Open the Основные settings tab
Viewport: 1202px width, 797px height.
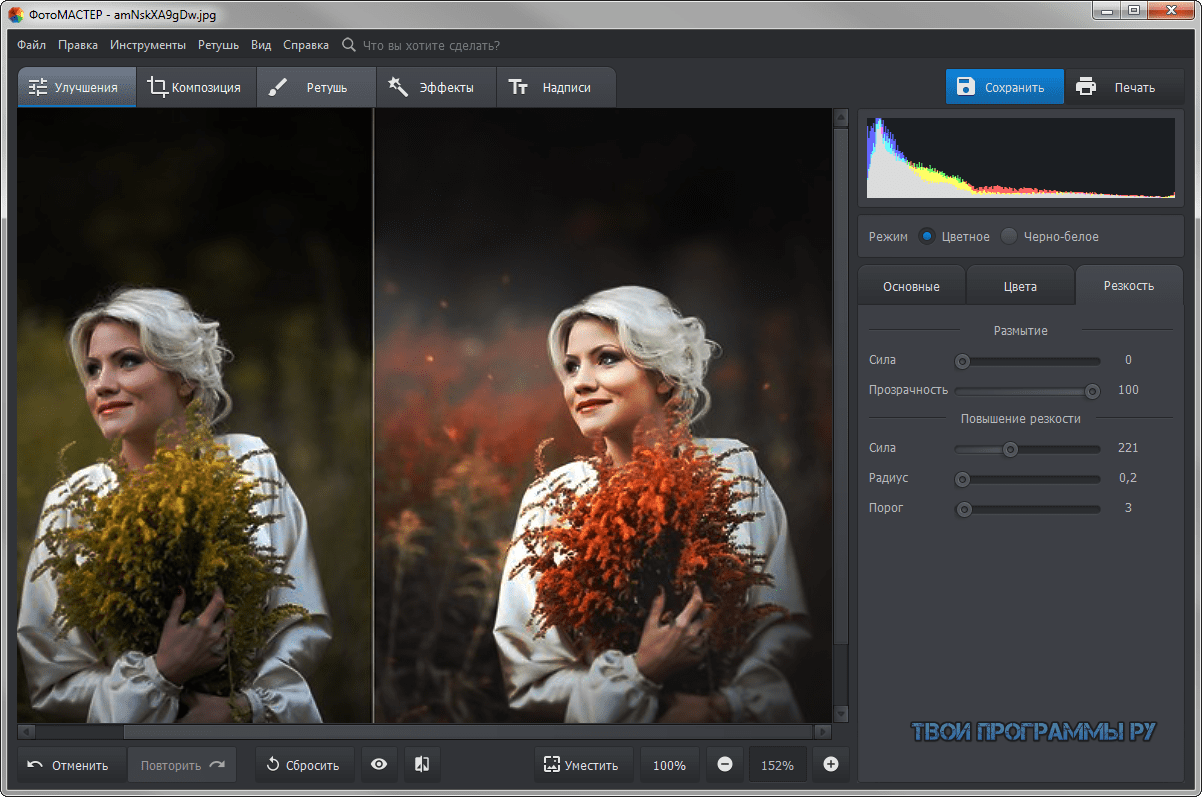coord(911,286)
